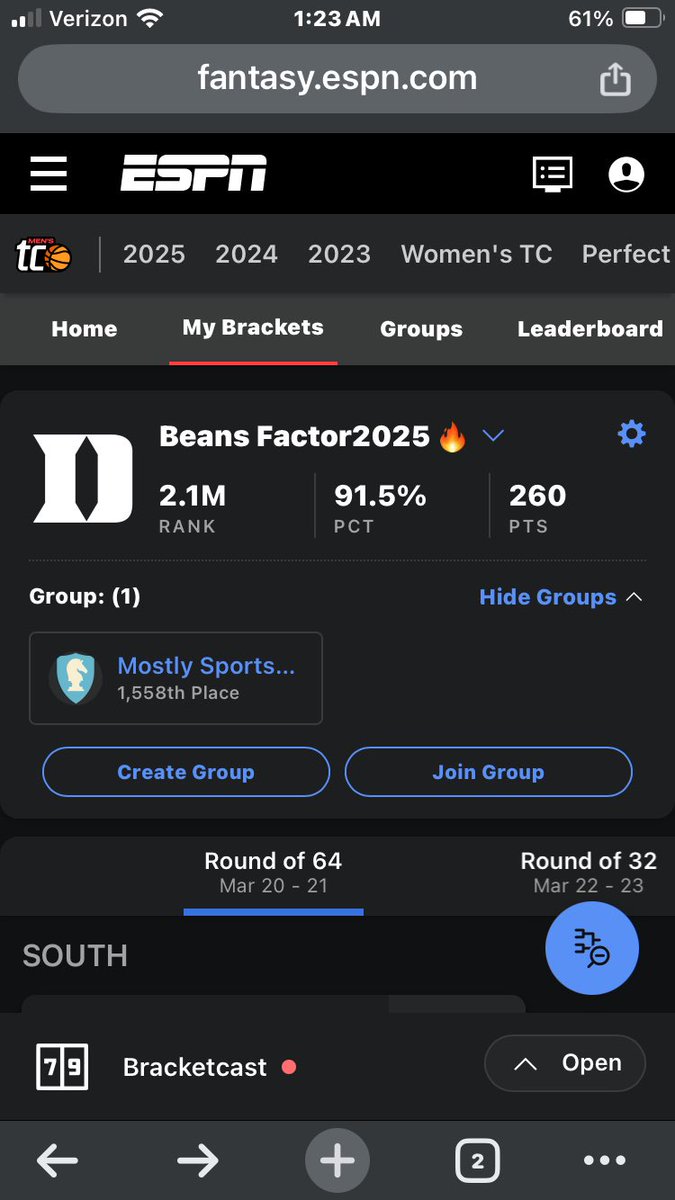Tap the blue bracket search floating button
675x1200 pixels.
592,947
